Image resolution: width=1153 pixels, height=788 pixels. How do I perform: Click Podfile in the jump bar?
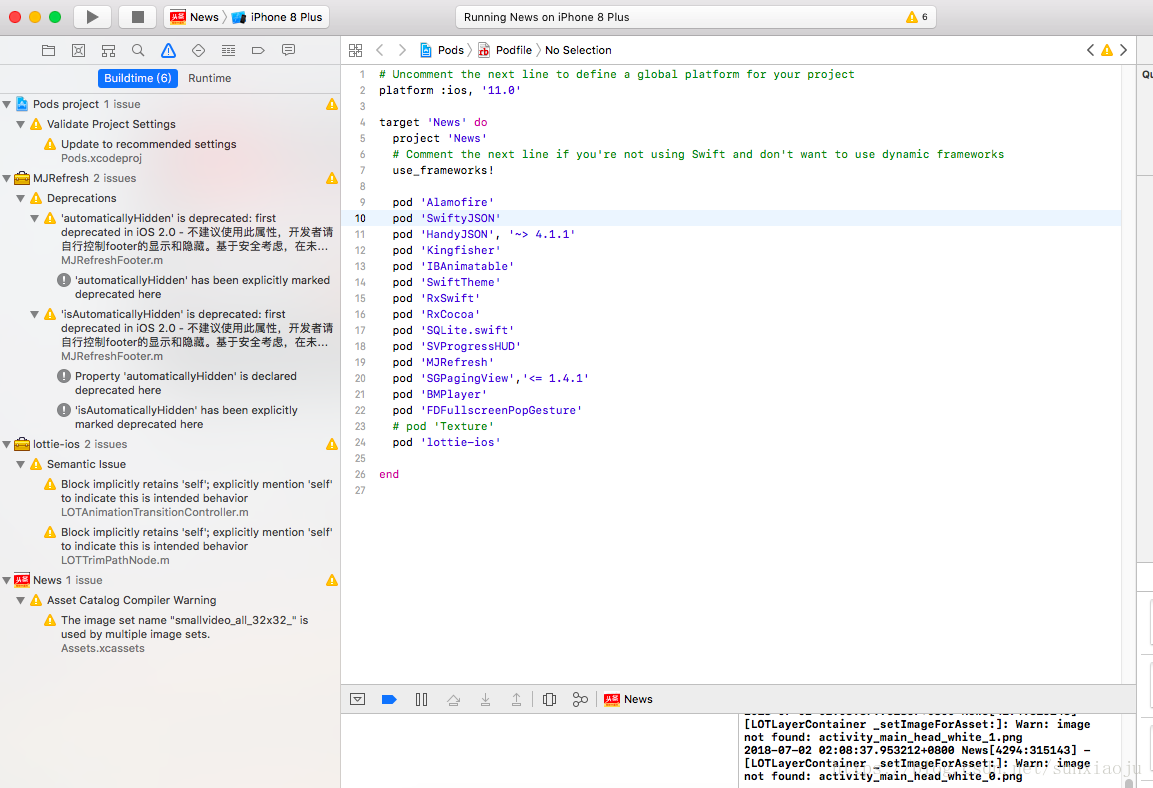pos(505,50)
